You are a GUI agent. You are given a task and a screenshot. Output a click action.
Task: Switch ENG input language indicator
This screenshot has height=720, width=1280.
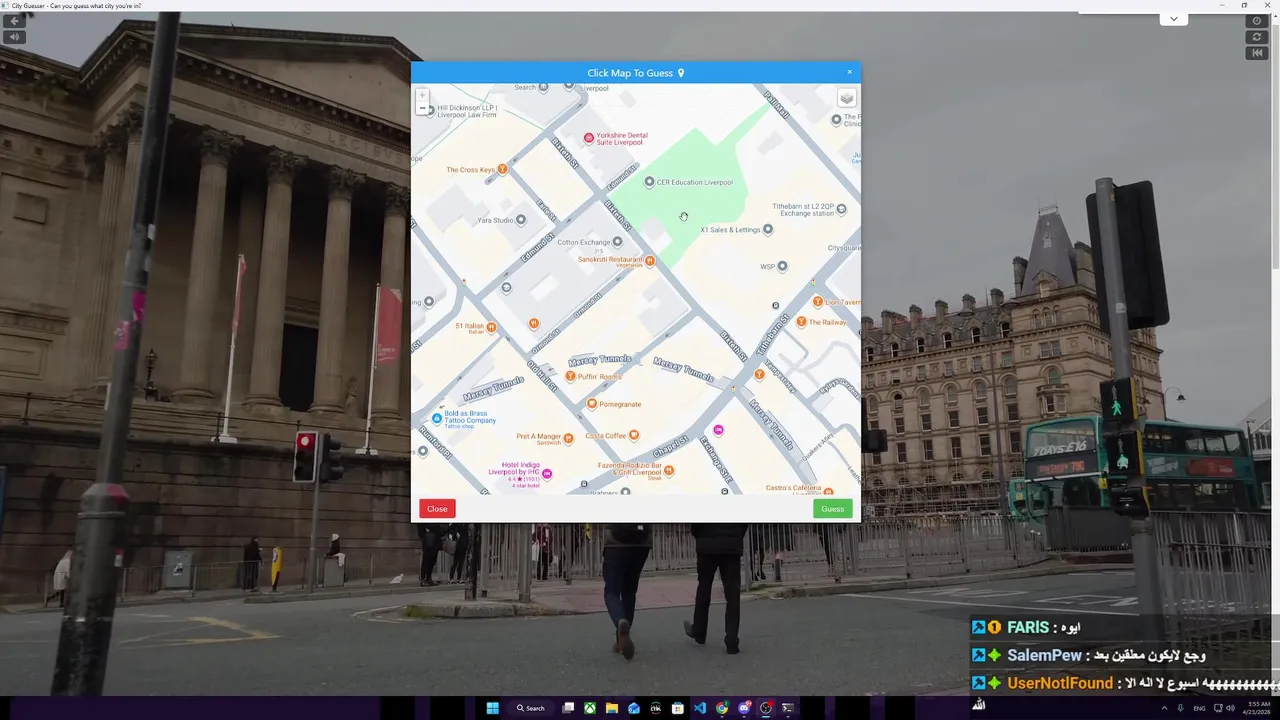coord(1199,708)
